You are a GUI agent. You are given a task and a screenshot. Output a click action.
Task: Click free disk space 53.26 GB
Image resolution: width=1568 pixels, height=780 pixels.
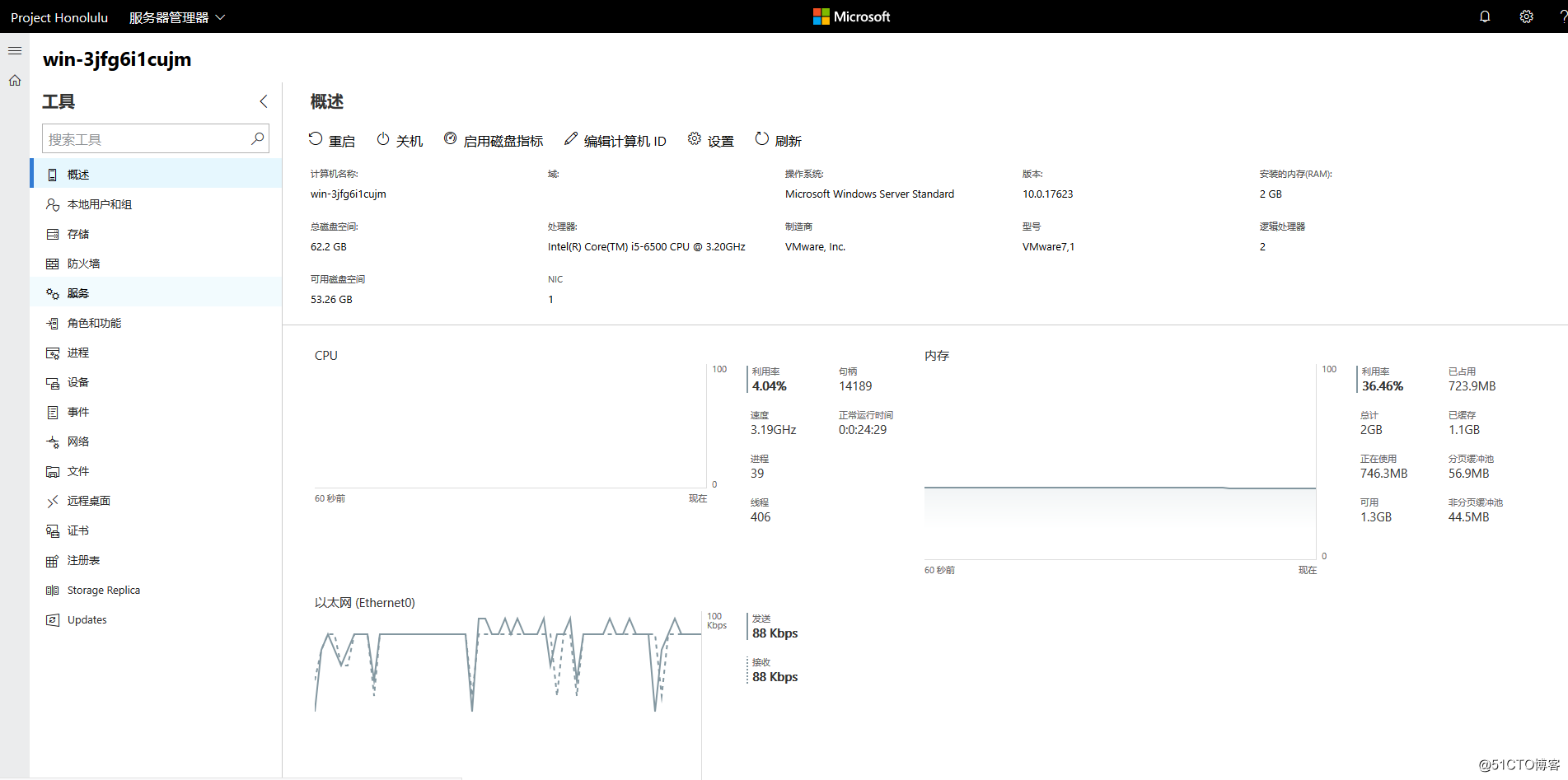coord(331,300)
